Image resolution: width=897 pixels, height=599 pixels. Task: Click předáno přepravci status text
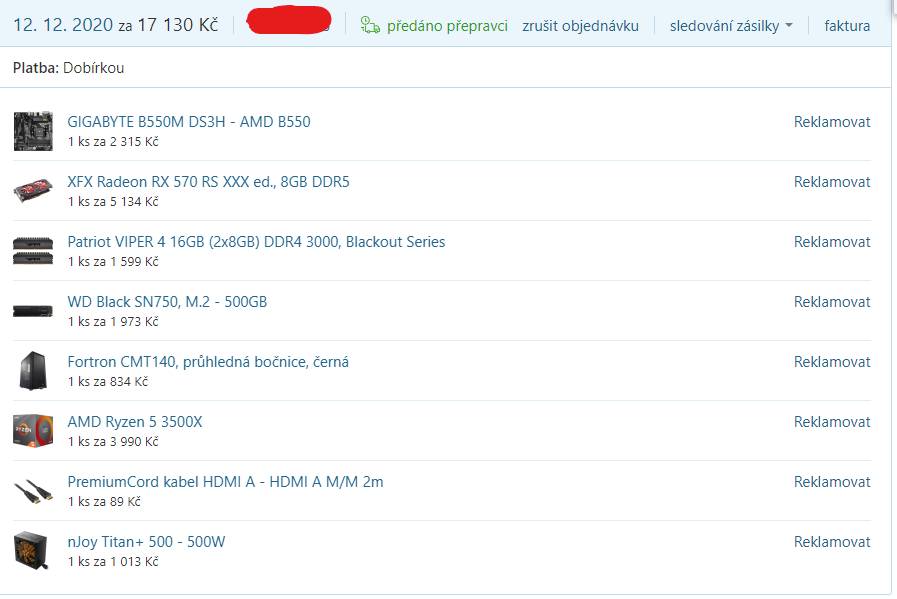coord(447,26)
